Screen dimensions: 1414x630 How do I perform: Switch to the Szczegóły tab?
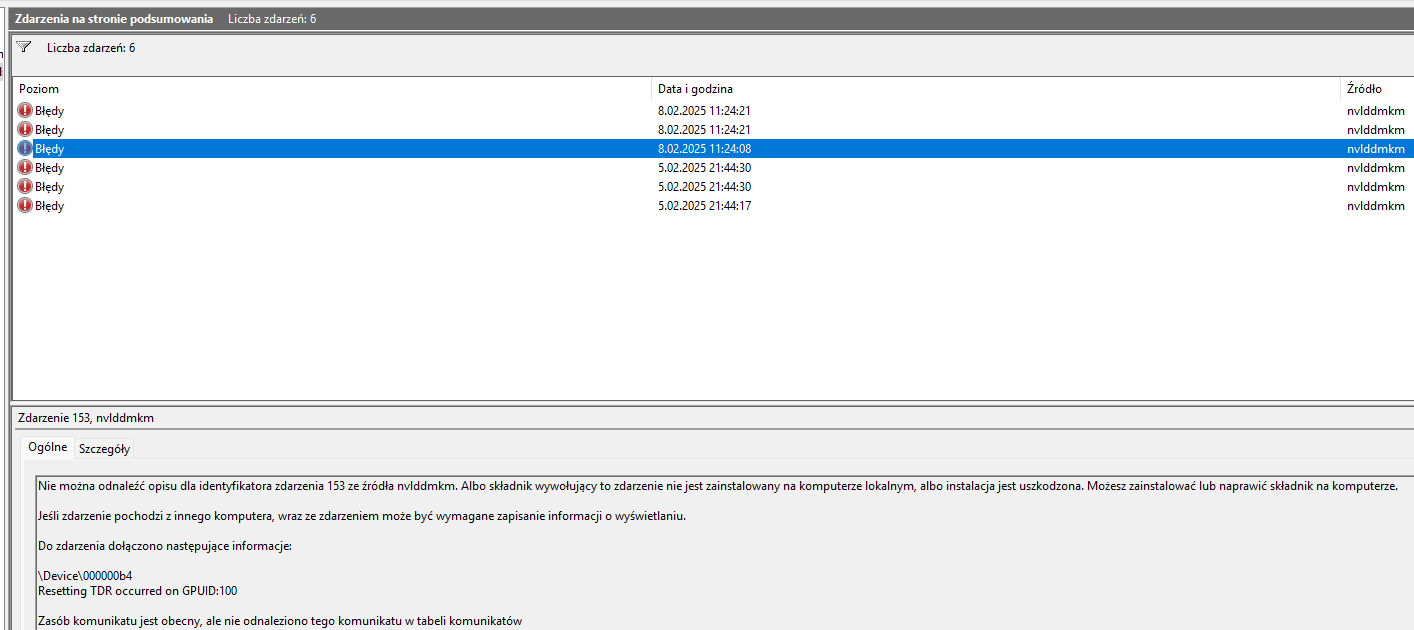coord(104,449)
